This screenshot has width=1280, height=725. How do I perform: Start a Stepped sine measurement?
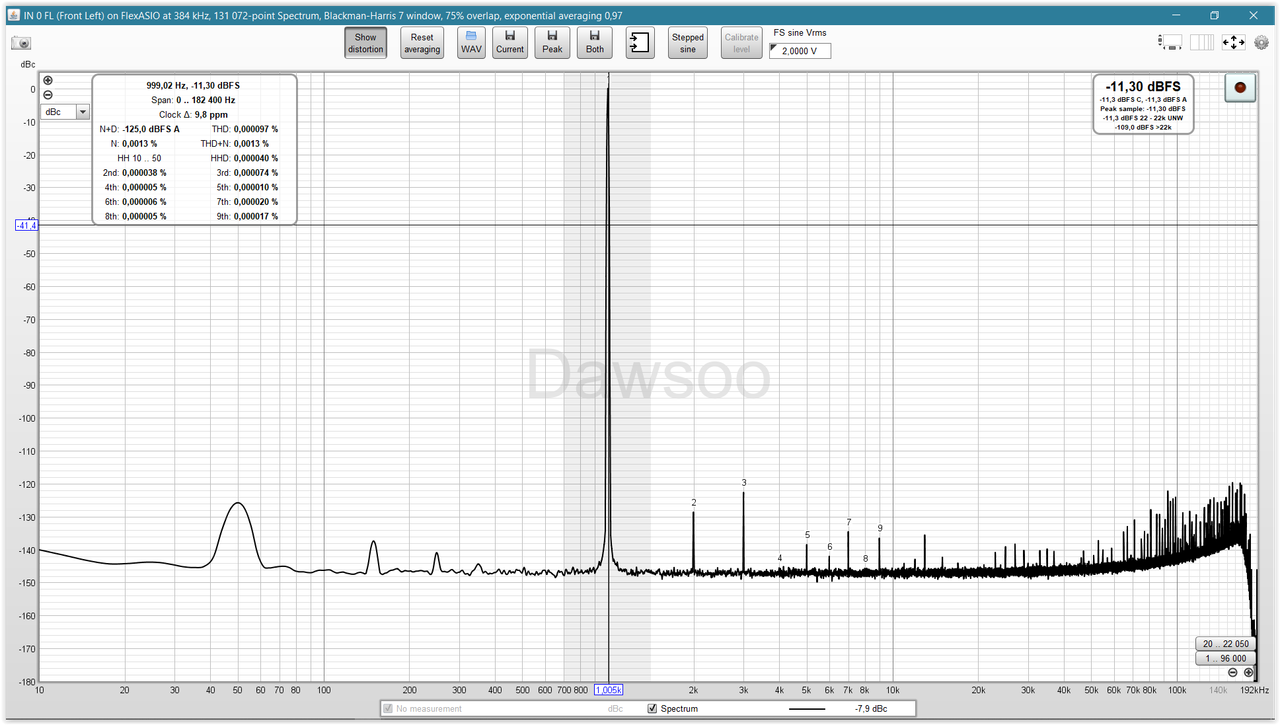[x=688, y=43]
